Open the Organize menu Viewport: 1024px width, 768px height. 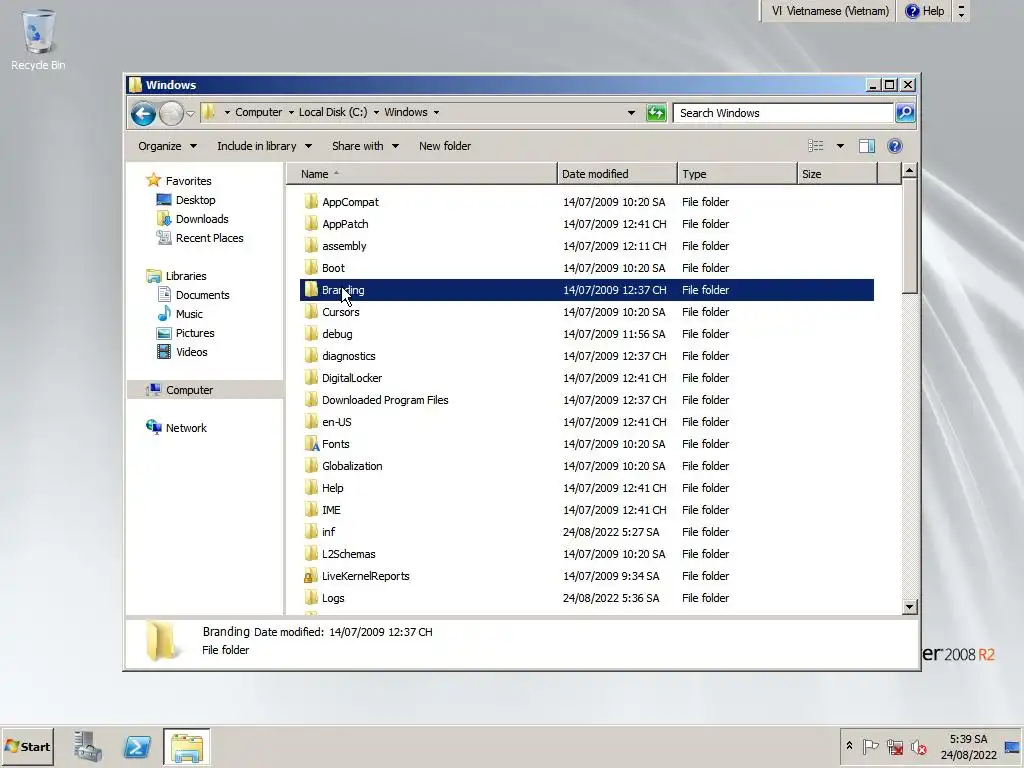[167, 146]
